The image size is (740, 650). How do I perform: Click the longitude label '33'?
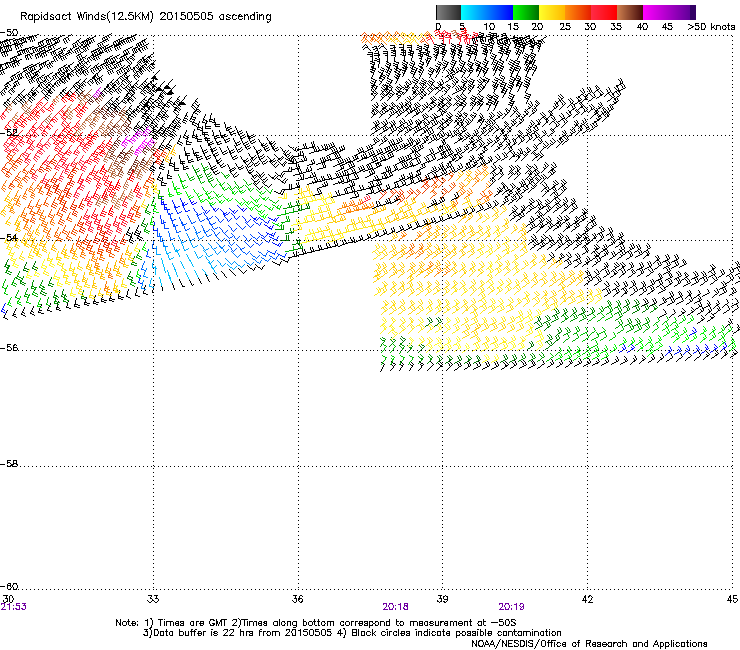(x=153, y=599)
